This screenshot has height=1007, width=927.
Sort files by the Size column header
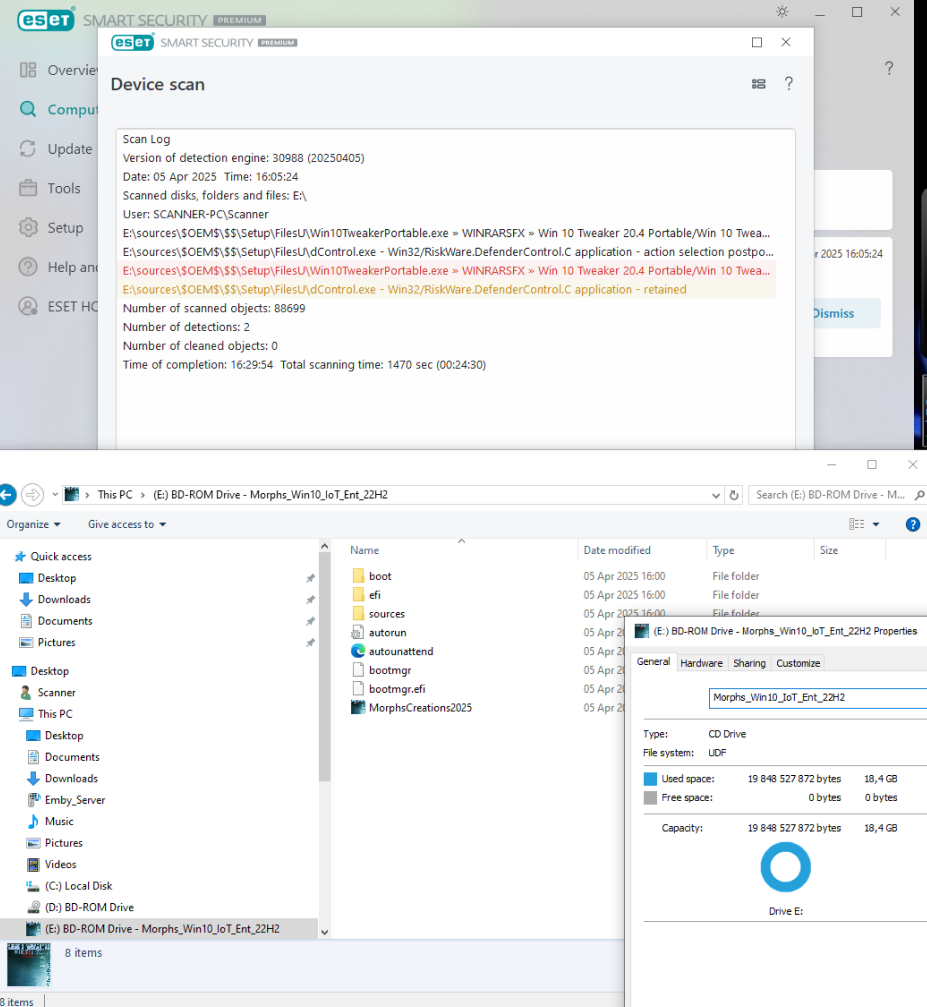[x=829, y=550]
